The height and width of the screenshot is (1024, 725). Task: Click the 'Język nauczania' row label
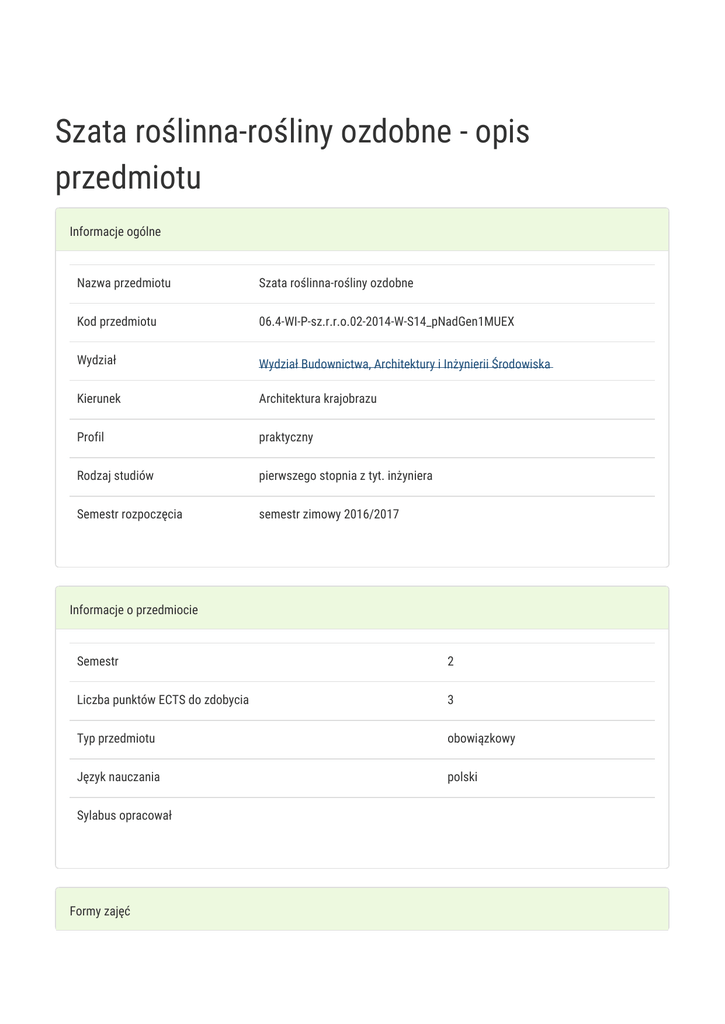(119, 777)
